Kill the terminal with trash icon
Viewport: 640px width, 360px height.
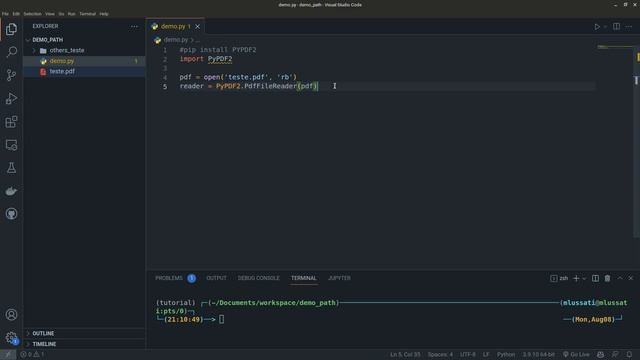pos(607,278)
